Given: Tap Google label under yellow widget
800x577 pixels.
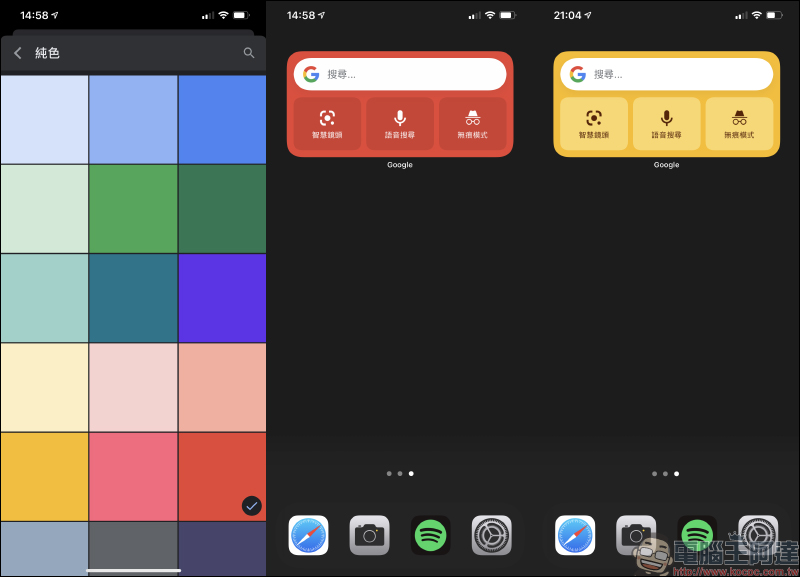Looking at the screenshot, I should pos(666,165).
